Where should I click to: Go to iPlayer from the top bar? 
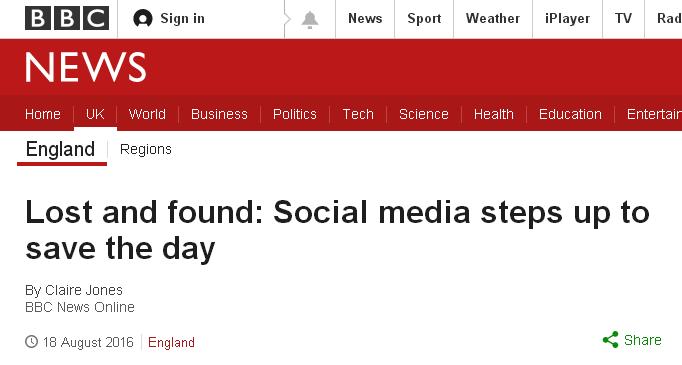(567, 19)
